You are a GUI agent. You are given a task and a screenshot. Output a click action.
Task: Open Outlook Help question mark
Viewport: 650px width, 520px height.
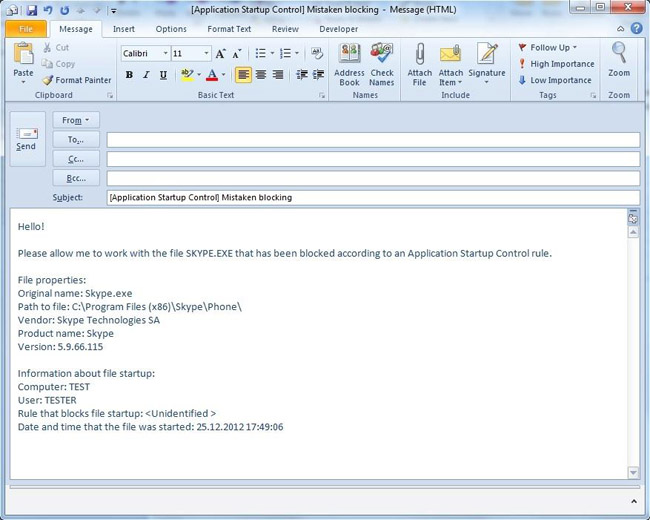(x=636, y=28)
